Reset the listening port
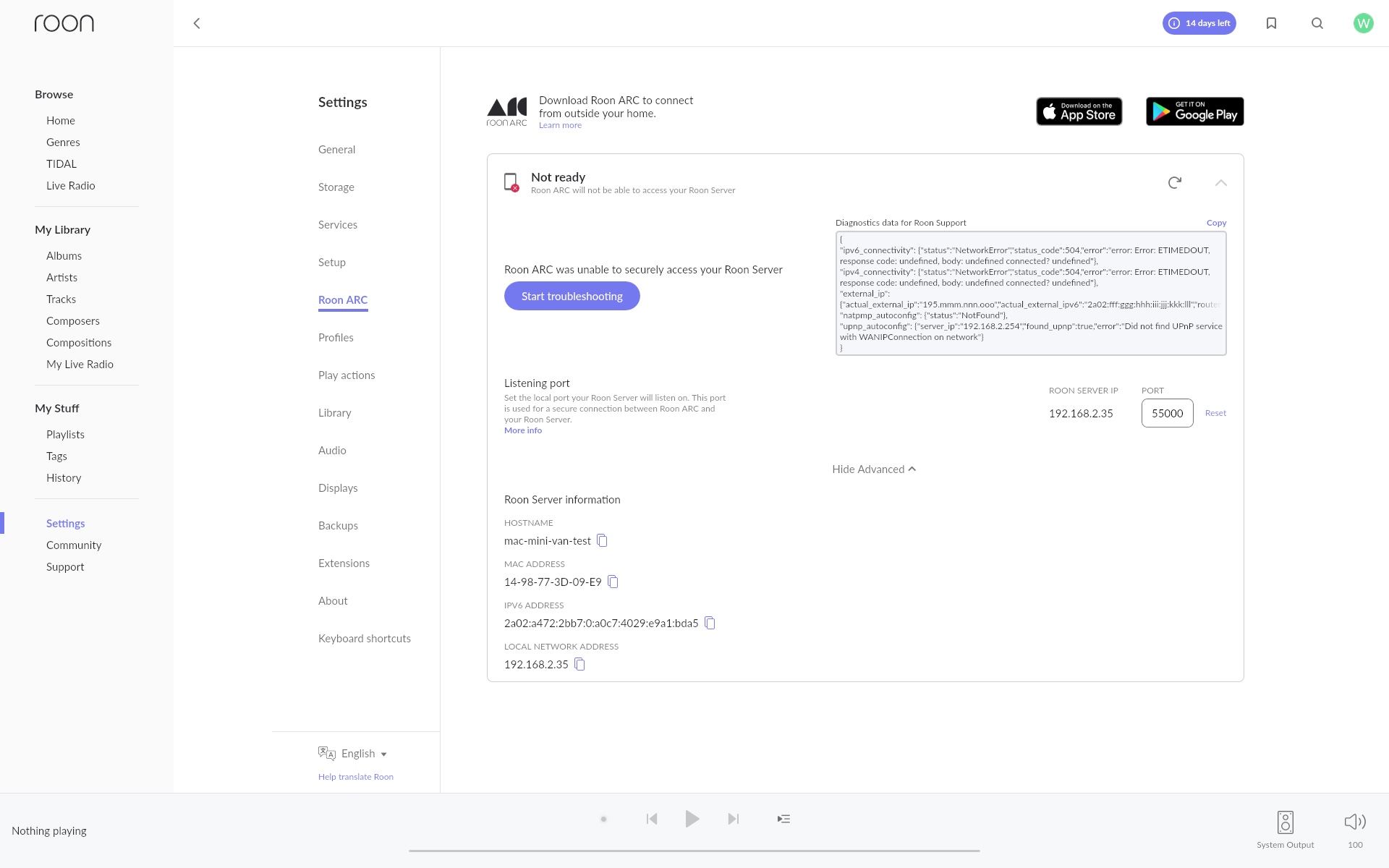The width and height of the screenshot is (1389, 868). [x=1215, y=413]
